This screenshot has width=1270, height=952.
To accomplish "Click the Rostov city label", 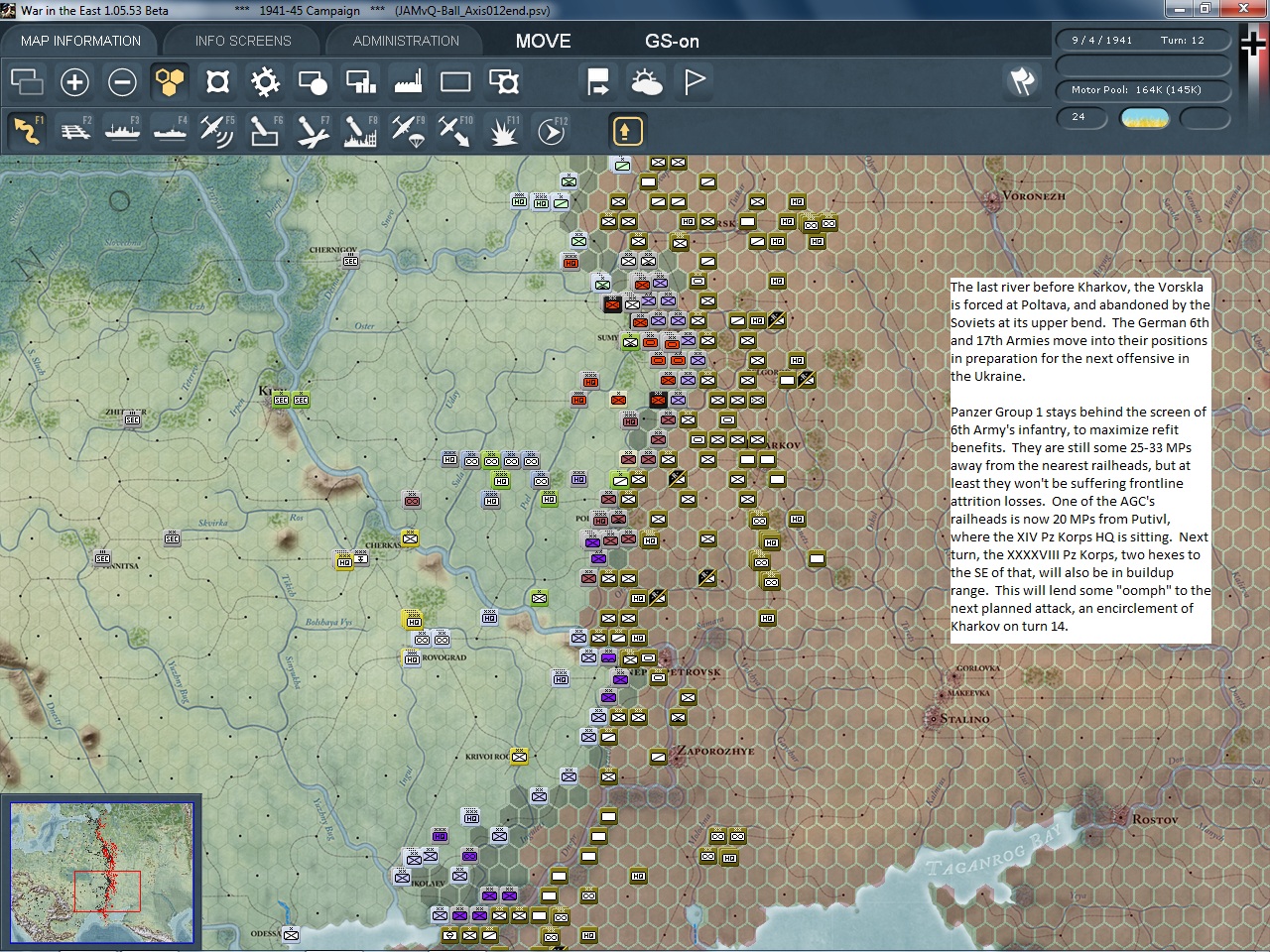I will pos(1155,820).
